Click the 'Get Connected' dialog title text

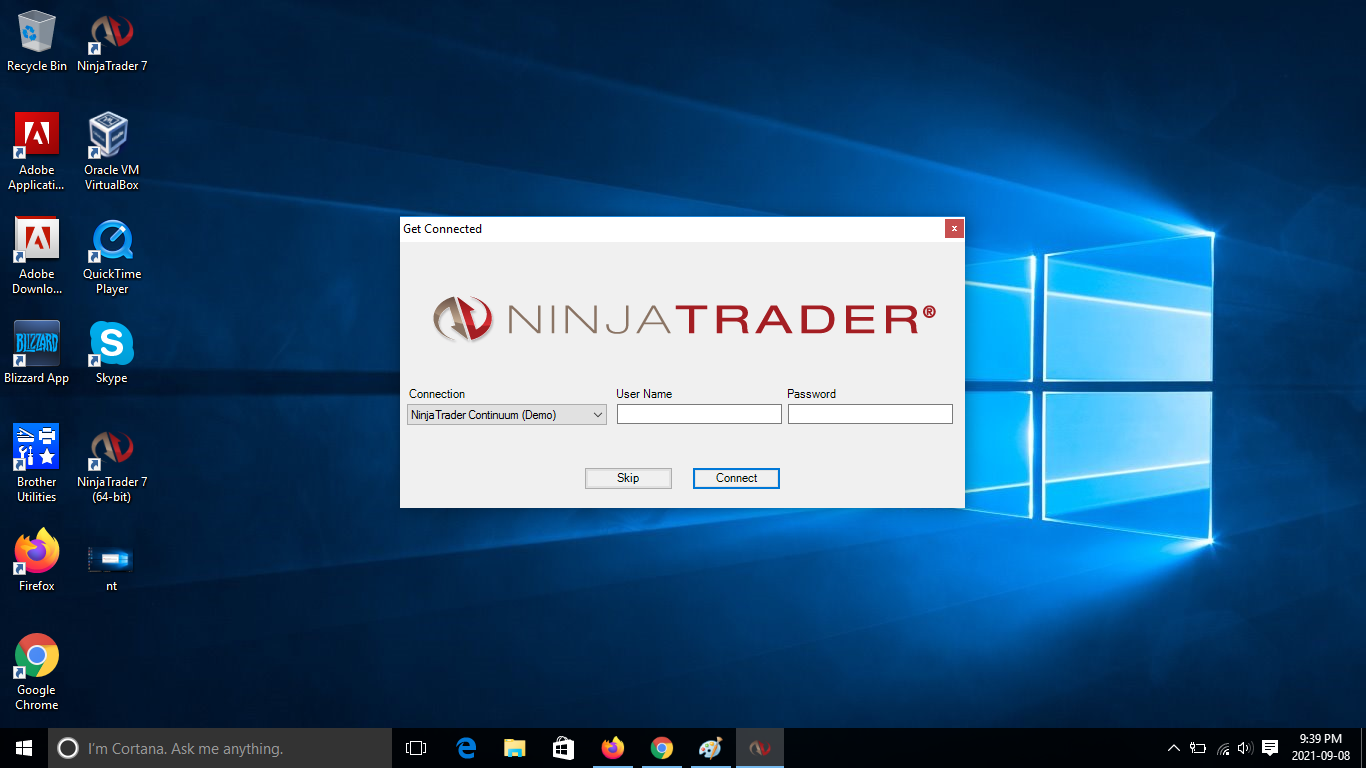tap(442, 229)
